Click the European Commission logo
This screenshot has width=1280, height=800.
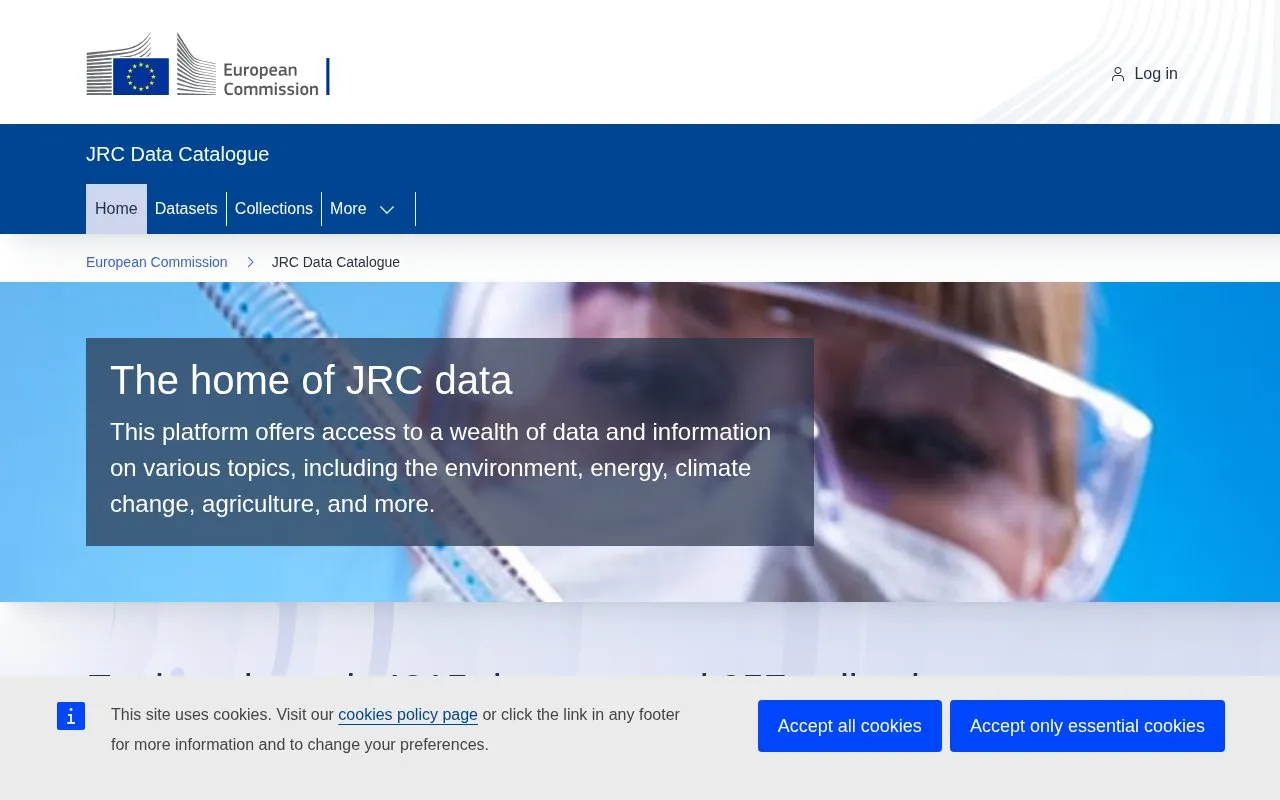pyautogui.click(x=208, y=64)
